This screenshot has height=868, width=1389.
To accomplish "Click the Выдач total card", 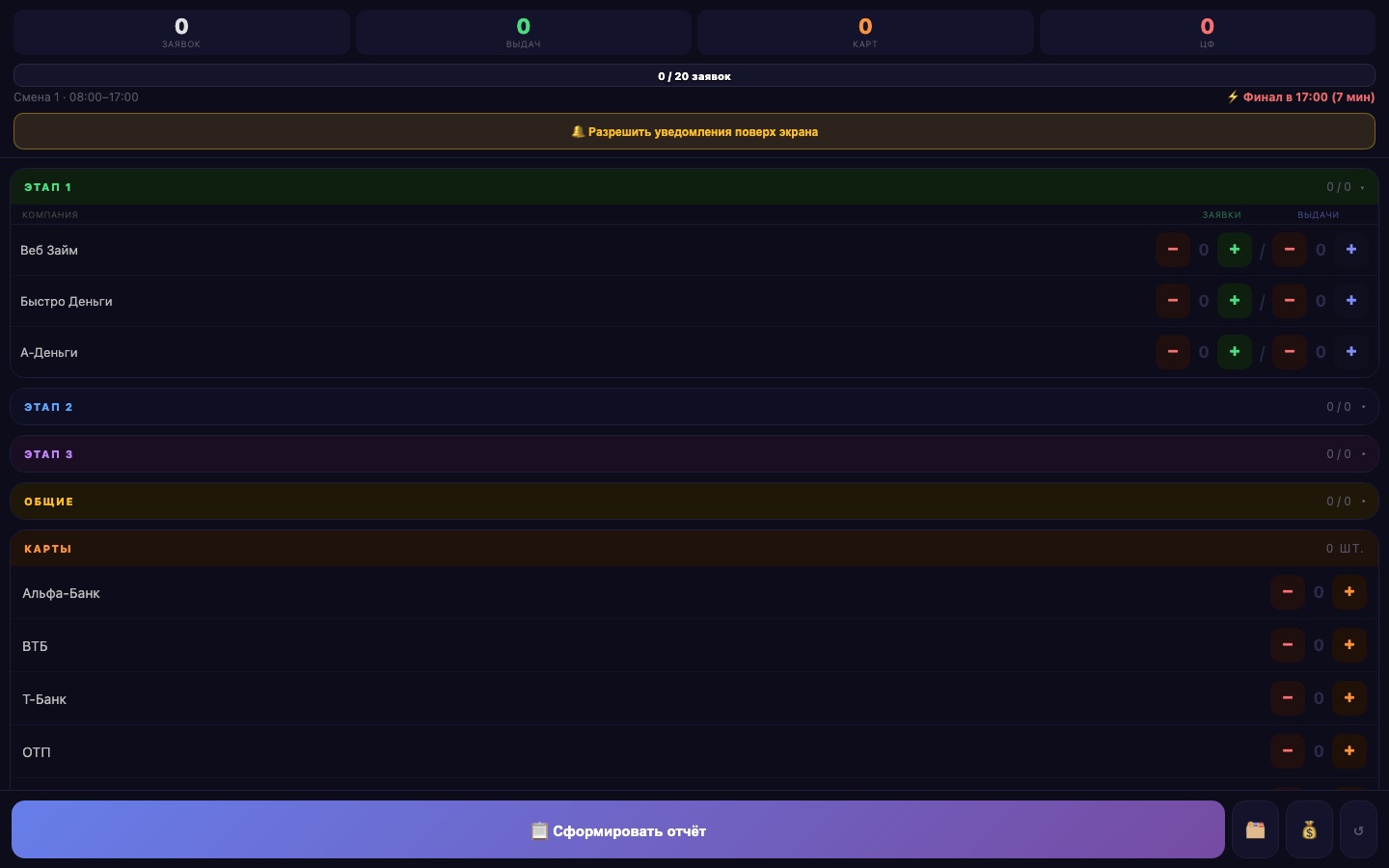I will (524, 32).
